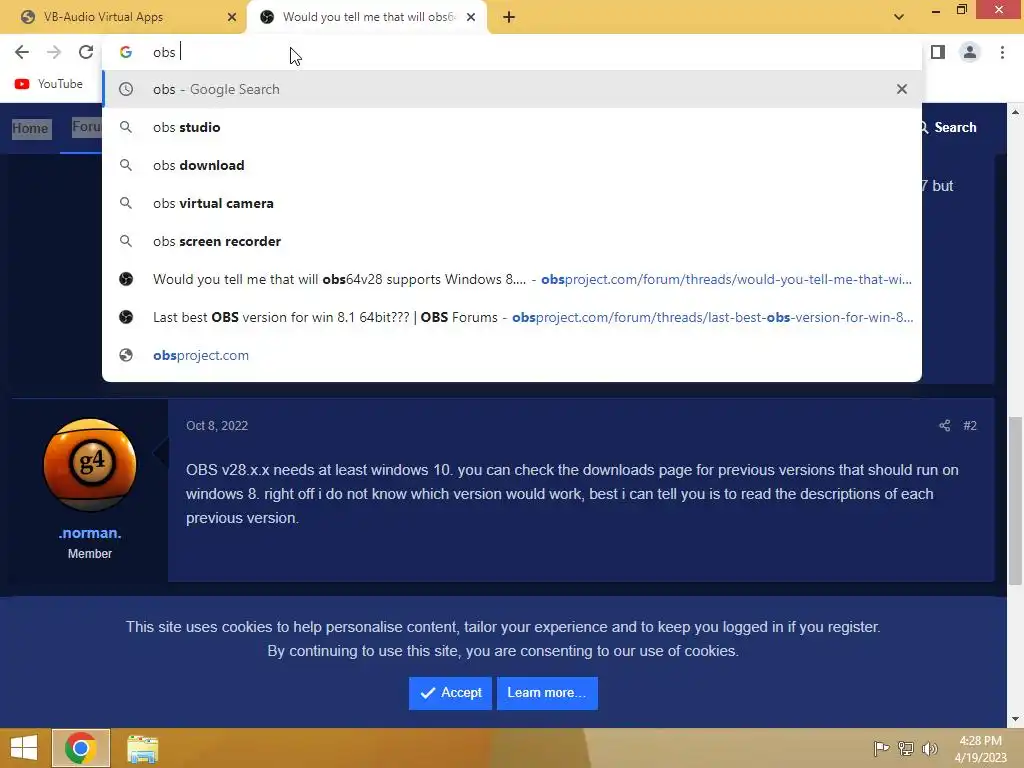Select the OBS forum thread tab
1024x768 pixels.
coord(368,17)
